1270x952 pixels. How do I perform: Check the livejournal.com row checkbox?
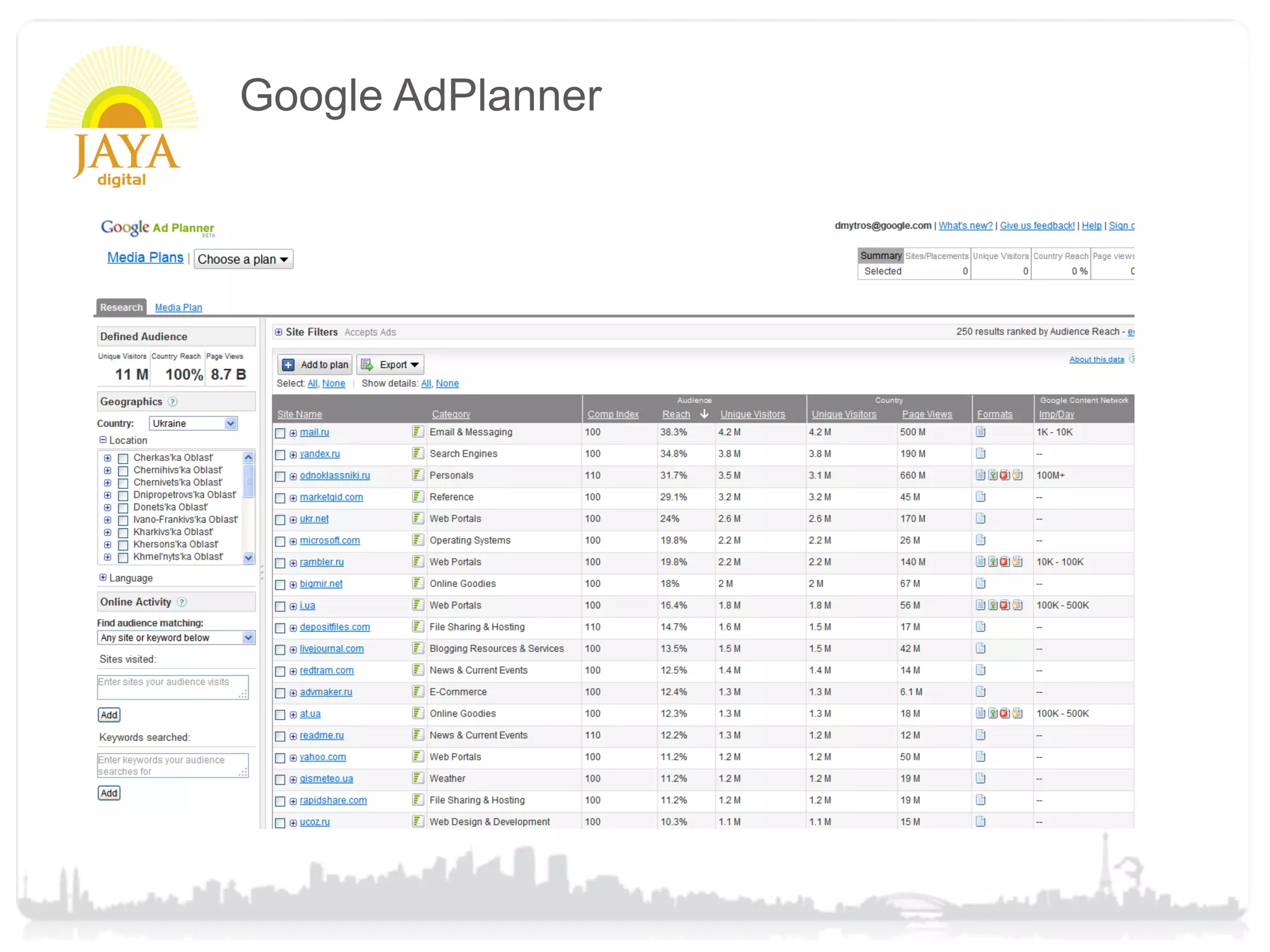click(280, 650)
